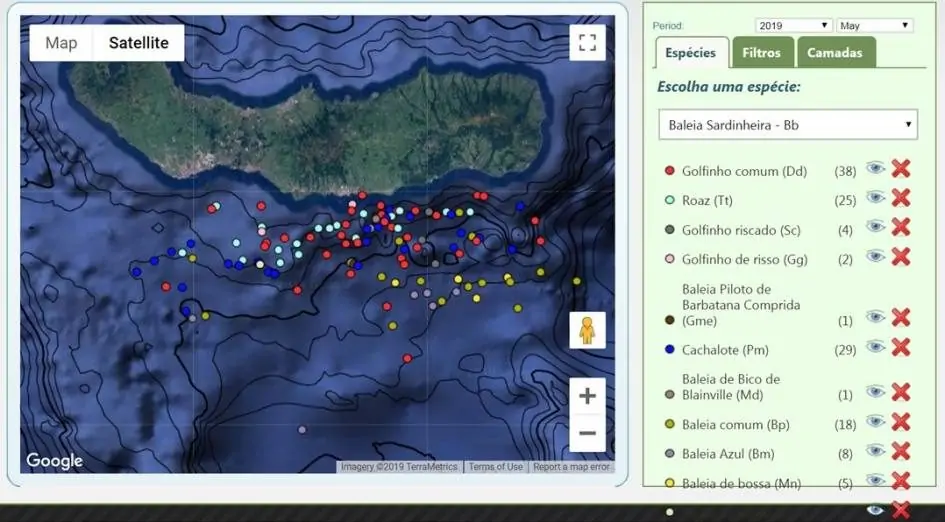Toggle visibility of Golfinho comum (Dd)
Screen dimensions: 945x522
click(x=875, y=169)
